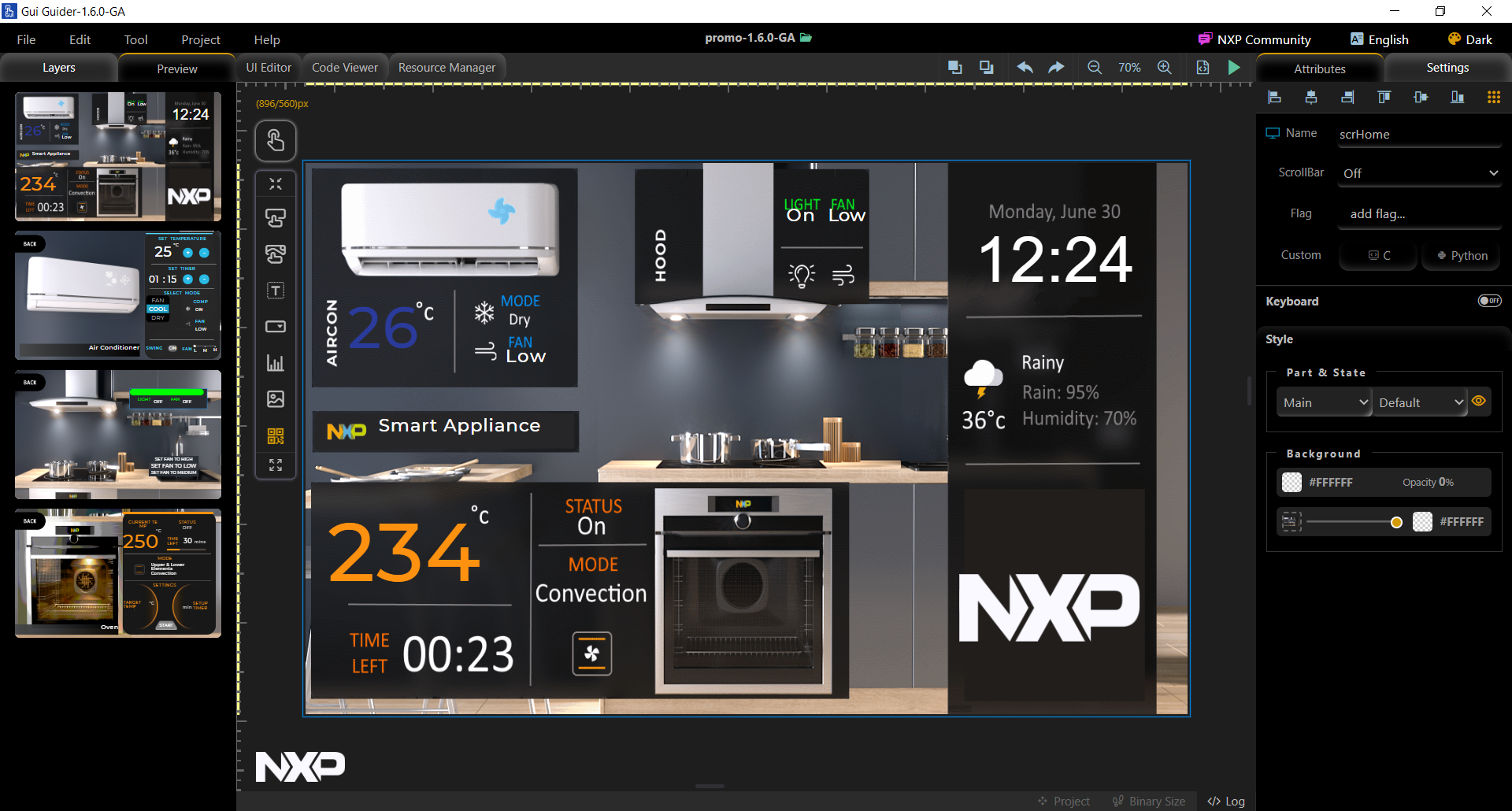Screen dimensions: 1512x811
Task: Select the QR code widget tool
Action: coord(276,435)
